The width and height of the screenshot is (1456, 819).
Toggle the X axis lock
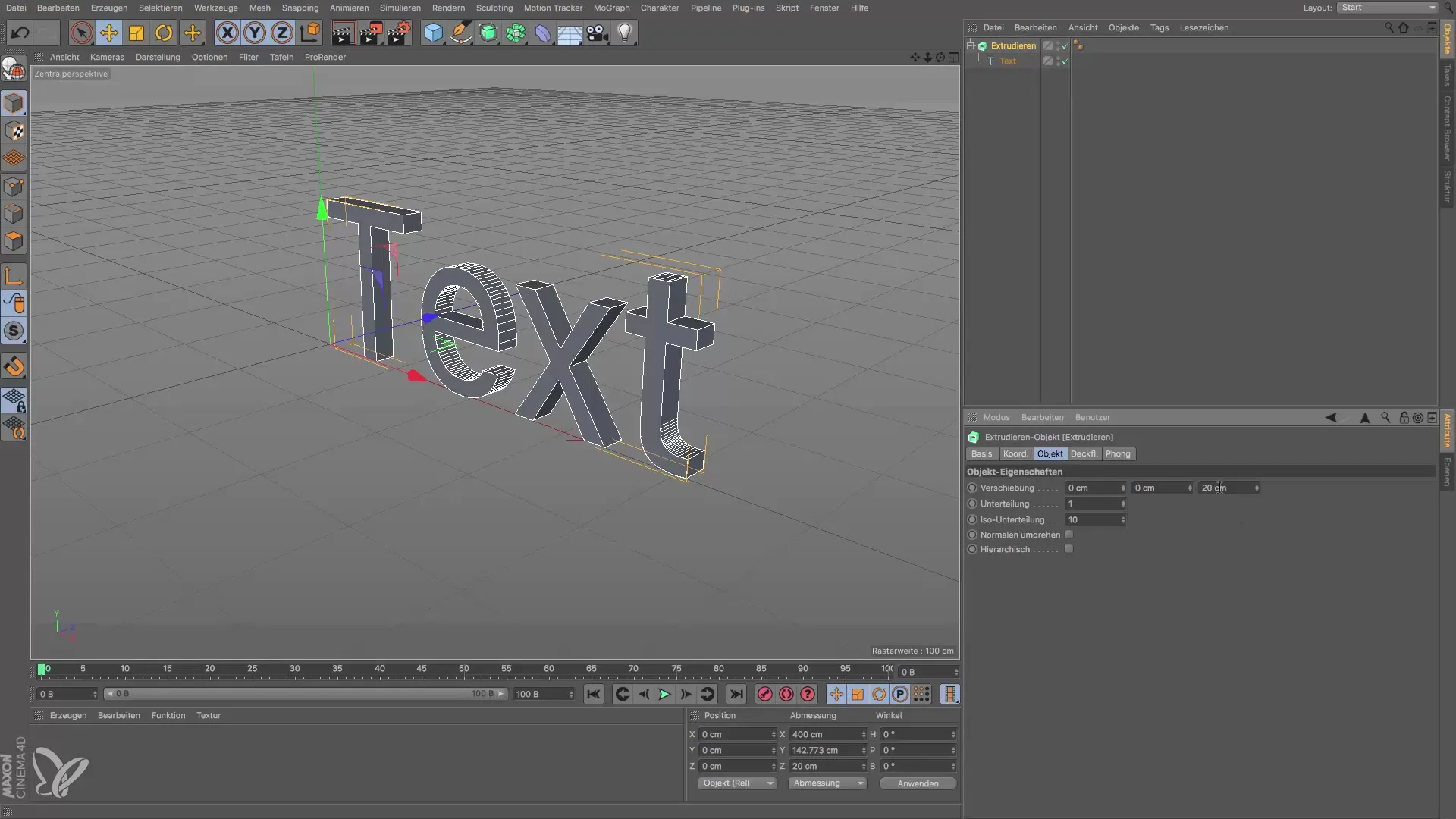pyautogui.click(x=227, y=33)
